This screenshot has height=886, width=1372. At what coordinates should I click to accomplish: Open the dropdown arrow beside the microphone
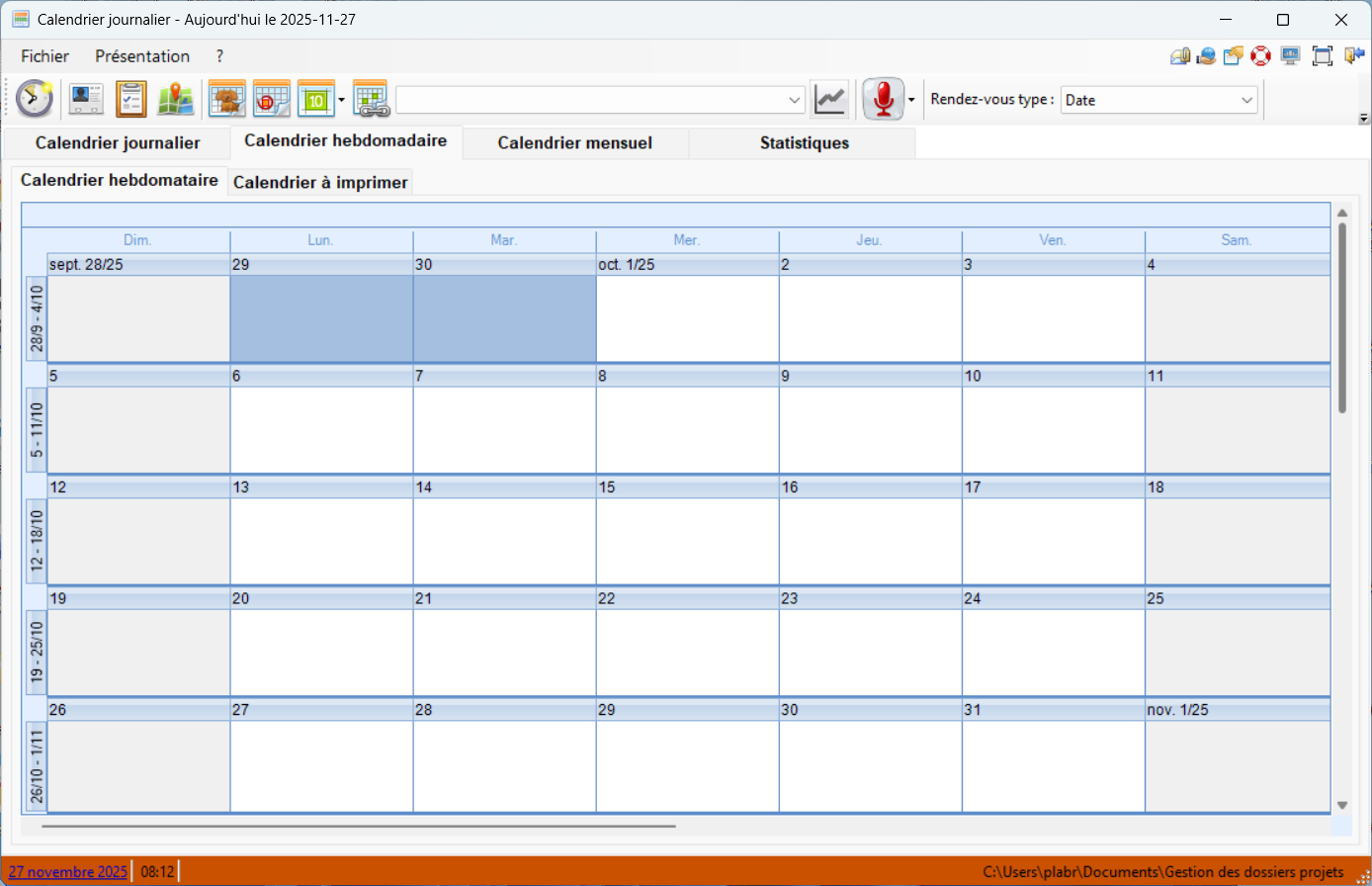pyautogui.click(x=911, y=100)
